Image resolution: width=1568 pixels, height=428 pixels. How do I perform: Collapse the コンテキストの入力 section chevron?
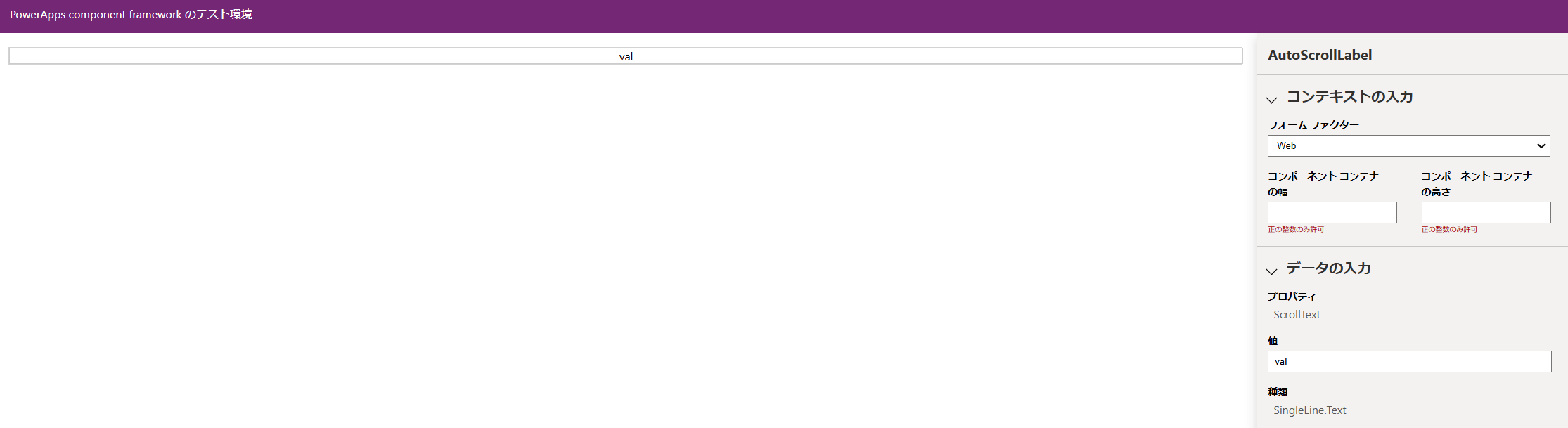click(1271, 100)
